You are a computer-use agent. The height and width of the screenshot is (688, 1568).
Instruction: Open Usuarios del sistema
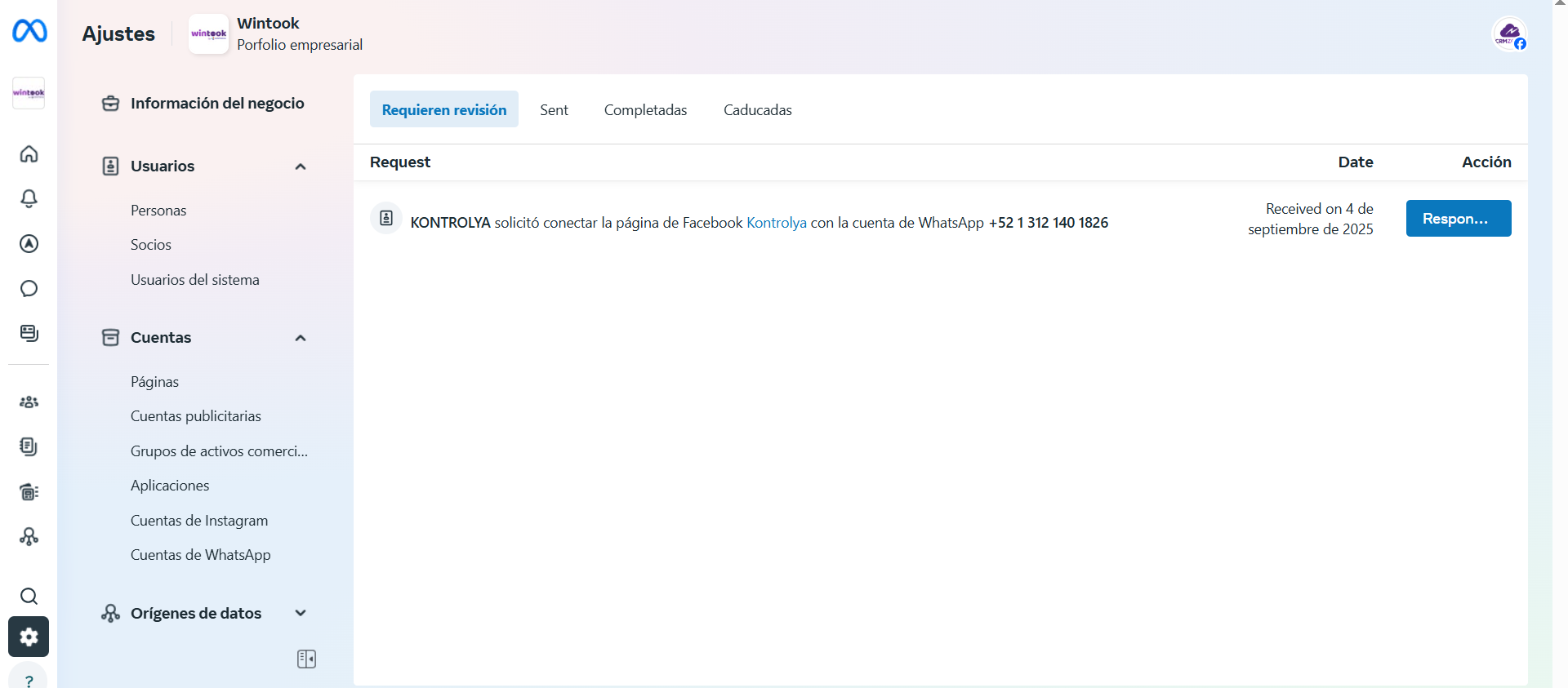tap(195, 280)
